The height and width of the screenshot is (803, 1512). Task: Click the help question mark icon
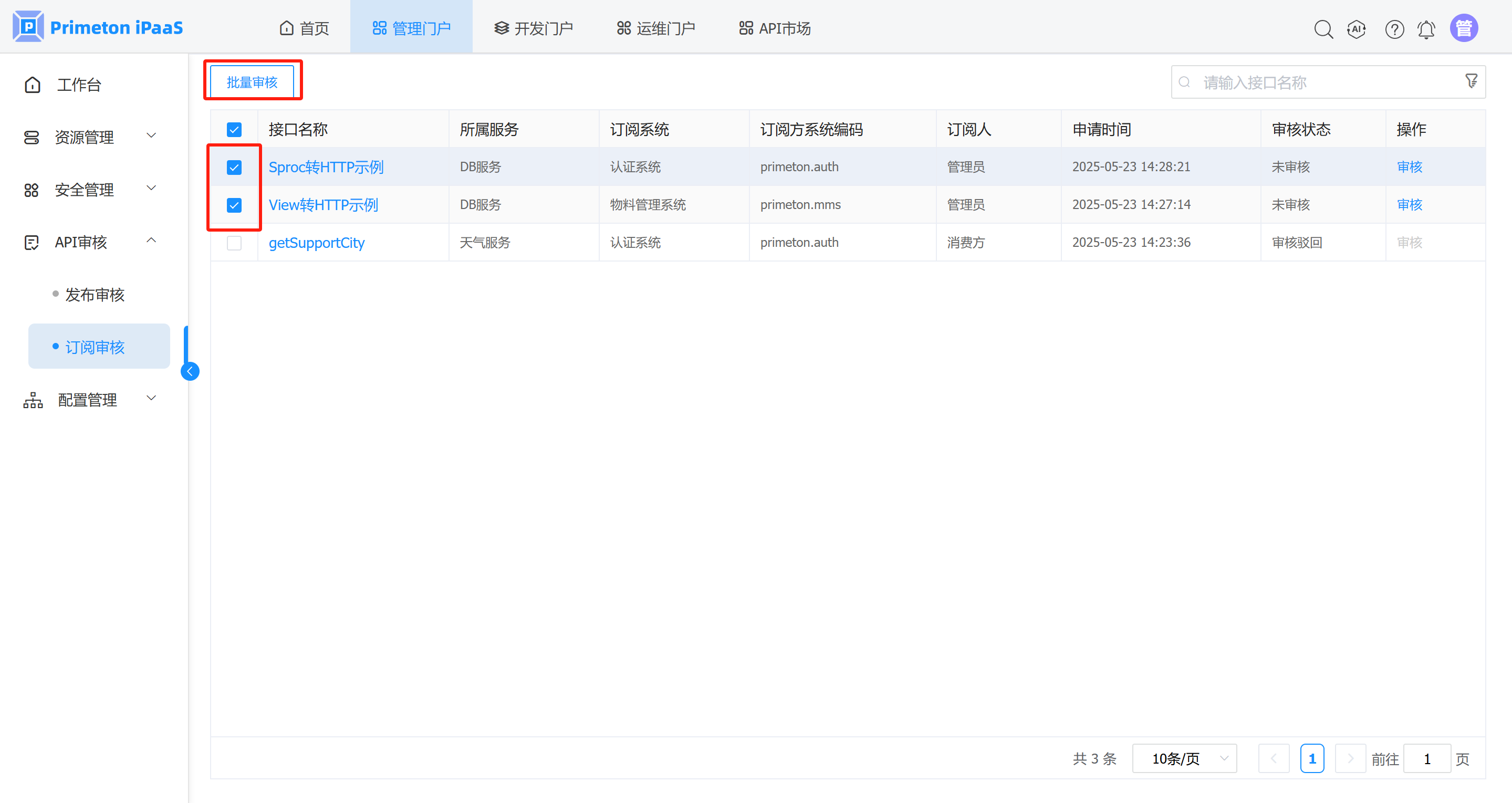coord(1394,29)
